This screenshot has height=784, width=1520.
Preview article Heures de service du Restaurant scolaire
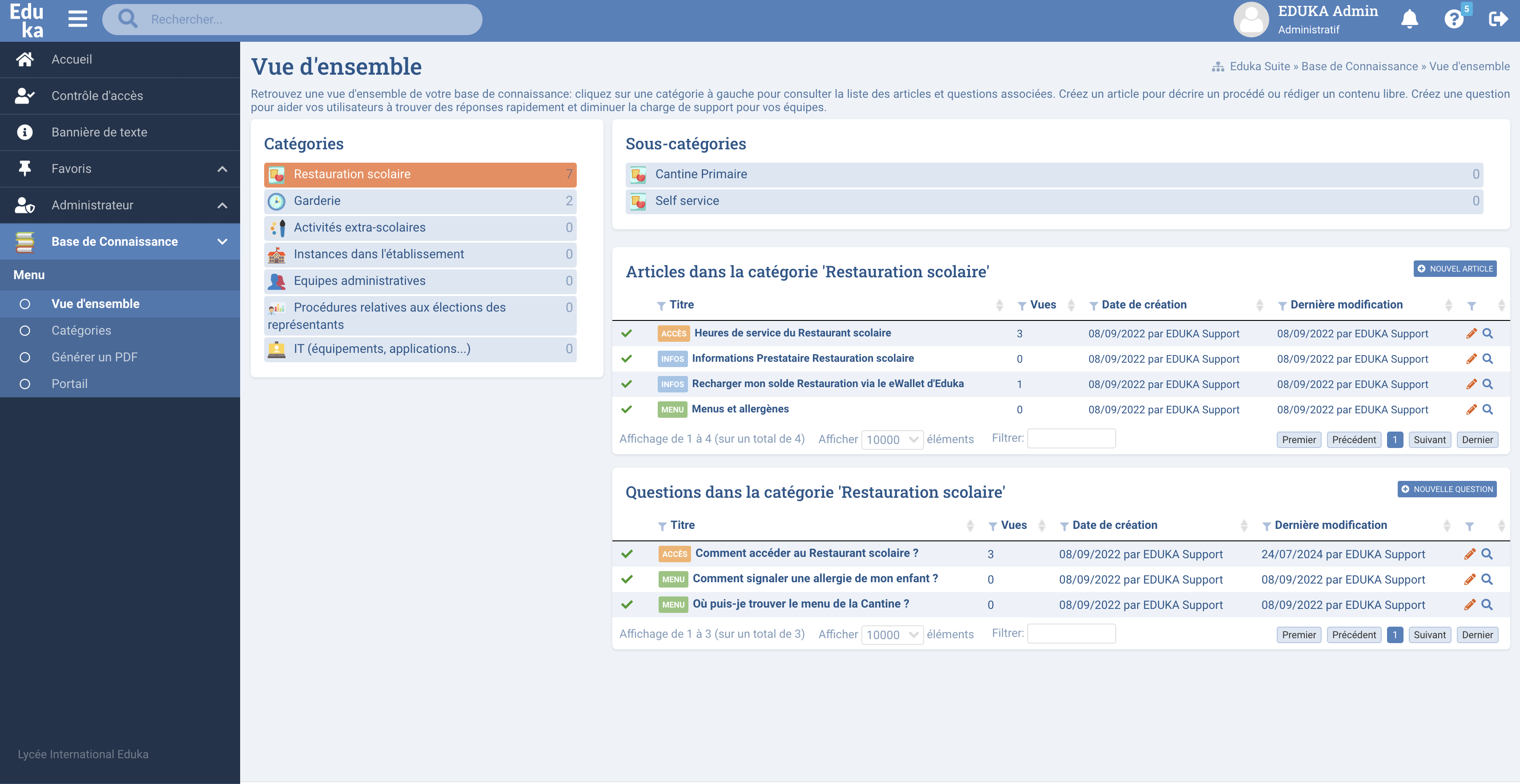point(1488,333)
